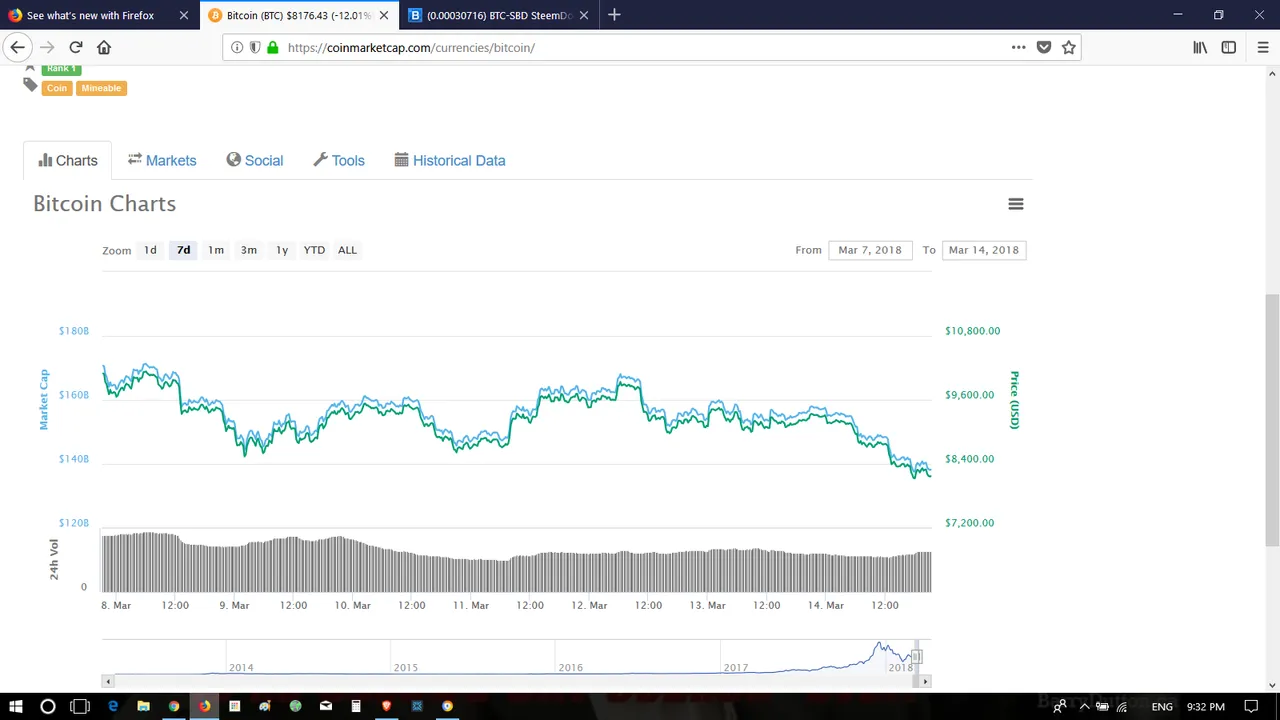This screenshot has height=720, width=1280.
Task: Edit the From date Mar 7, 2018
Action: [x=870, y=250]
